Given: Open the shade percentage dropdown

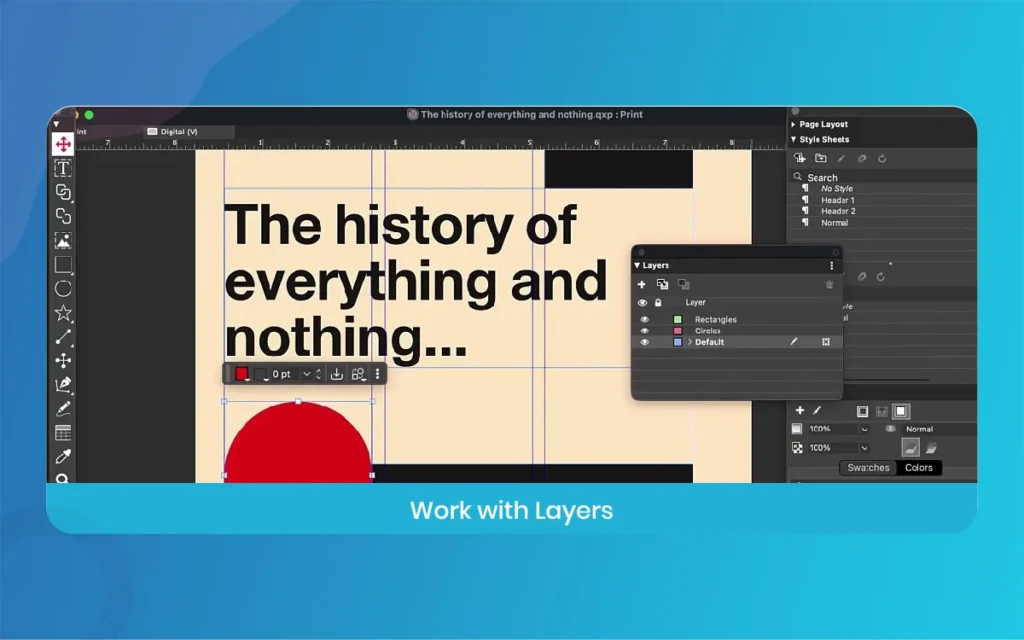Looking at the screenshot, I should (864, 429).
